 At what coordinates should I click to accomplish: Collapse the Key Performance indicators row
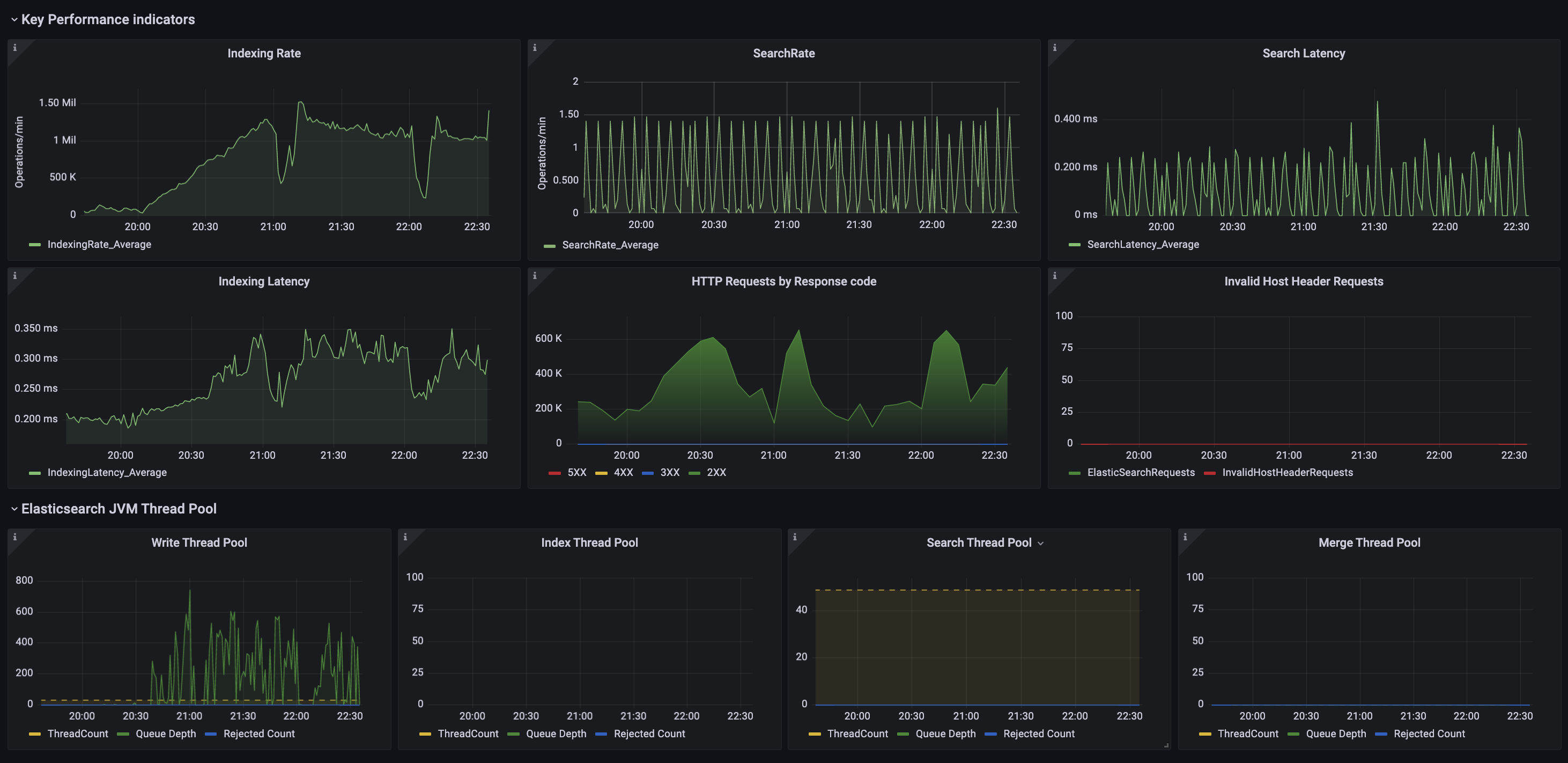pos(14,19)
